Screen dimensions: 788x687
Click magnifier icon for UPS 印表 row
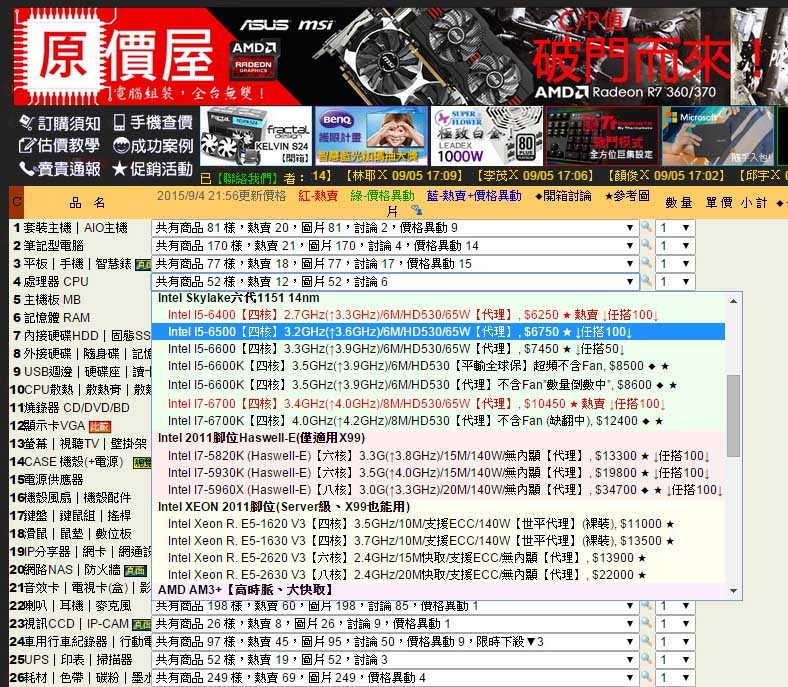(646, 659)
